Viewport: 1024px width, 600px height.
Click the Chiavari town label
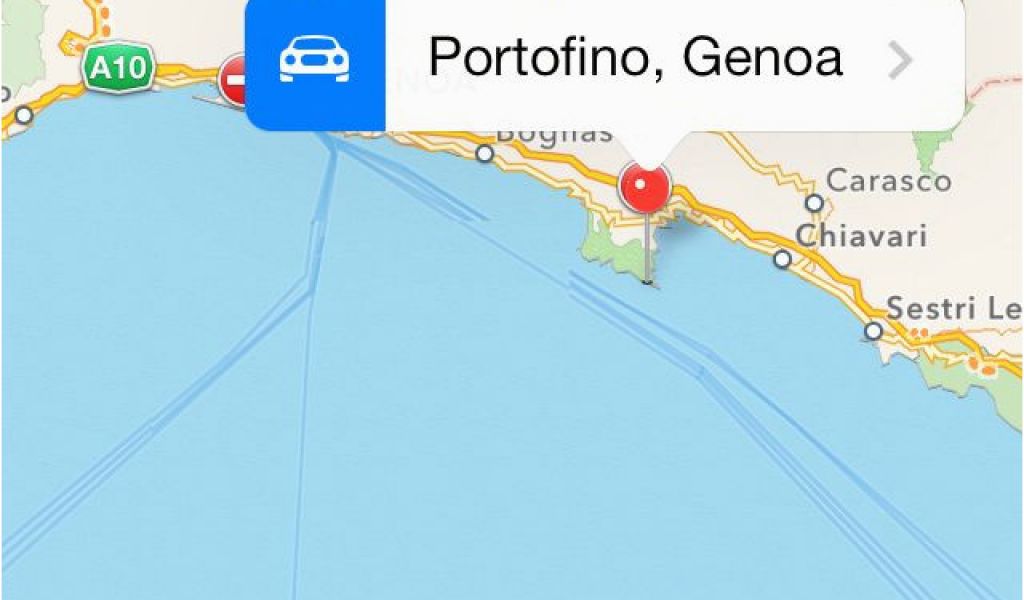[861, 236]
